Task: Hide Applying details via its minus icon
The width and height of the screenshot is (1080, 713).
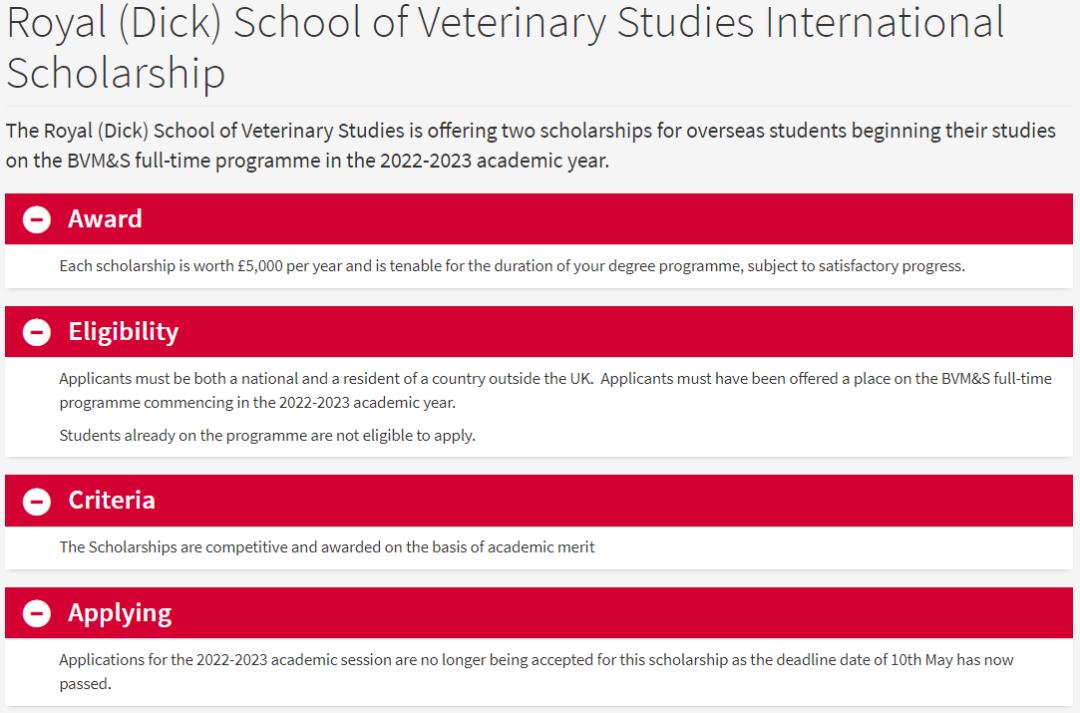Action: tap(36, 614)
